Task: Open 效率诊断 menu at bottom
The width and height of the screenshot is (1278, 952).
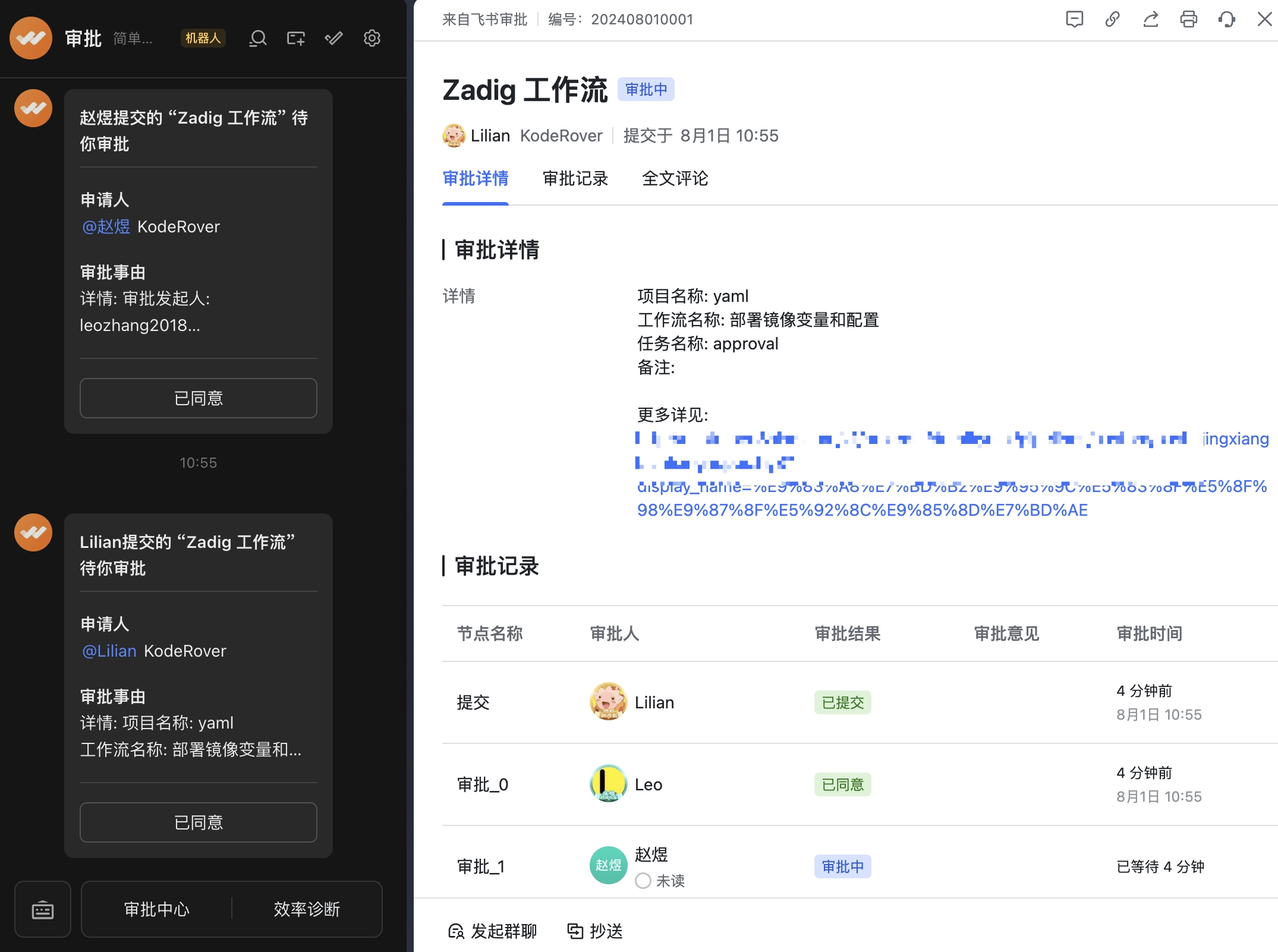Action: point(307,909)
